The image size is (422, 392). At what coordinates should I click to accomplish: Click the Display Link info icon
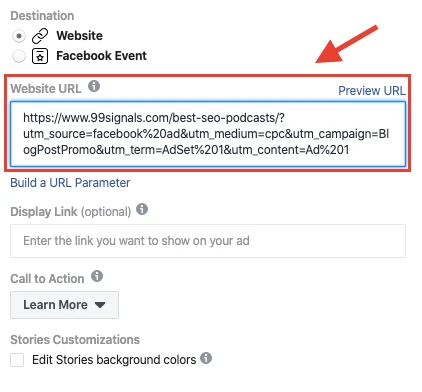click(142, 209)
